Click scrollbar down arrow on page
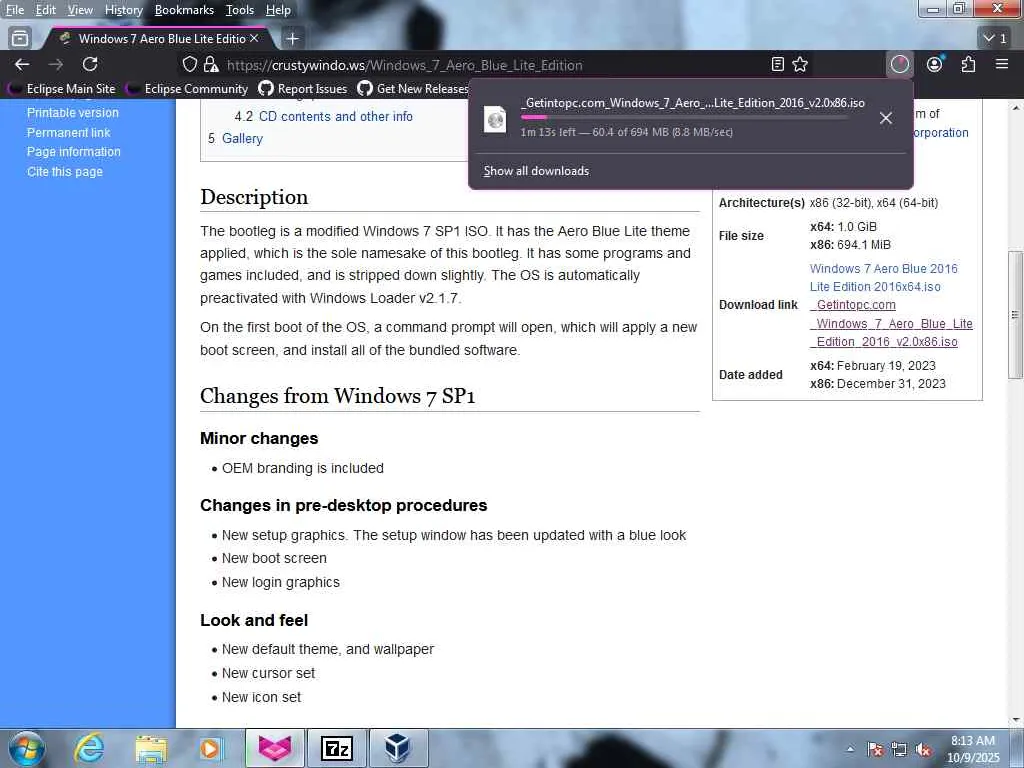 (x=1015, y=720)
